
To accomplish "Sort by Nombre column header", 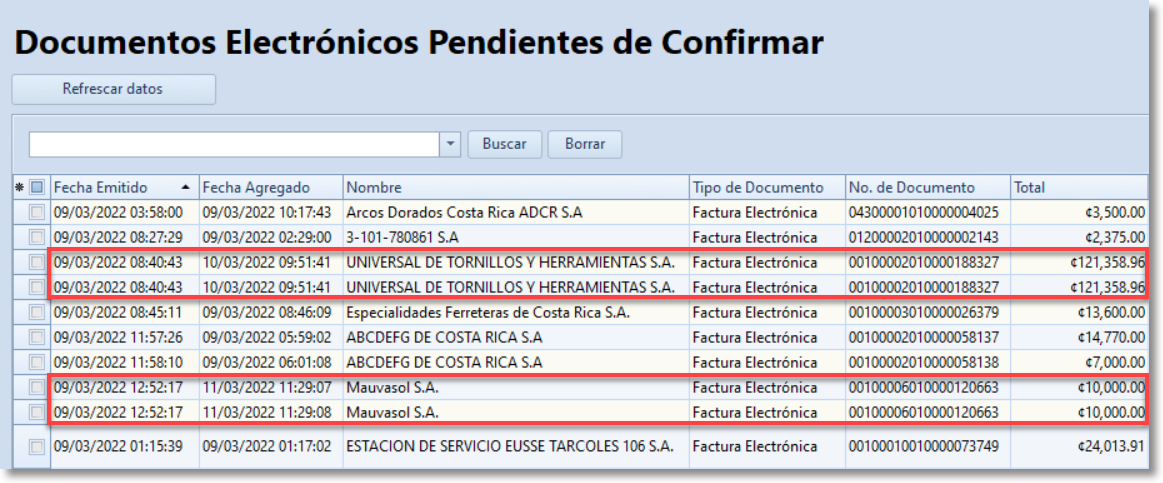I will coord(516,188).
